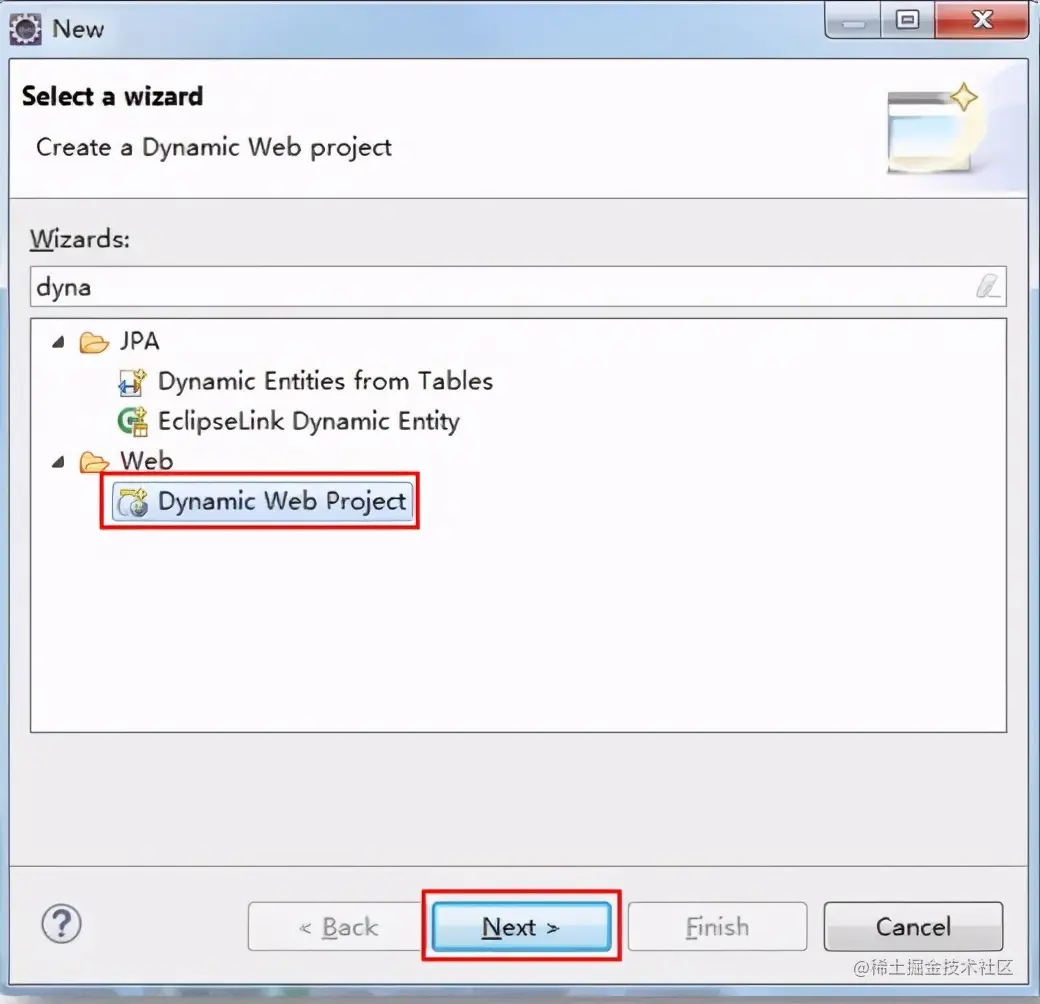The height and width of the screenshot is (1004, 1040).
Task: Click the Dynamic Entities from Tables icon
Action: 132,382
